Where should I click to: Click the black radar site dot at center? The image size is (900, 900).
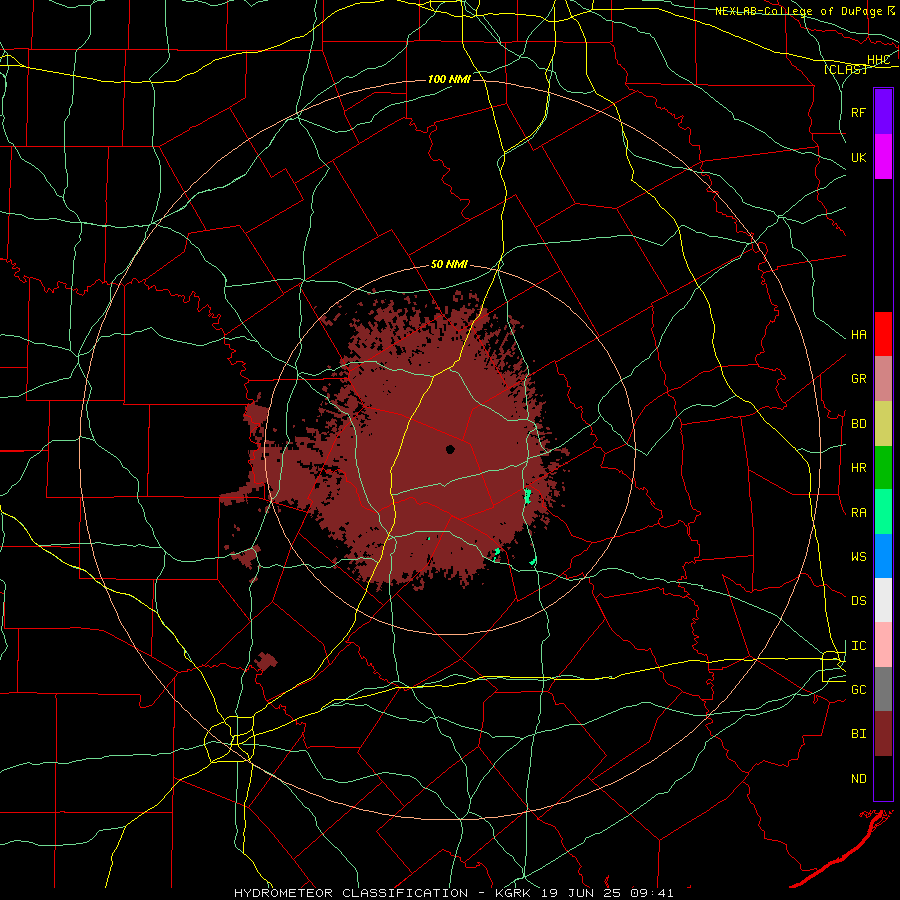click(450, 449)
